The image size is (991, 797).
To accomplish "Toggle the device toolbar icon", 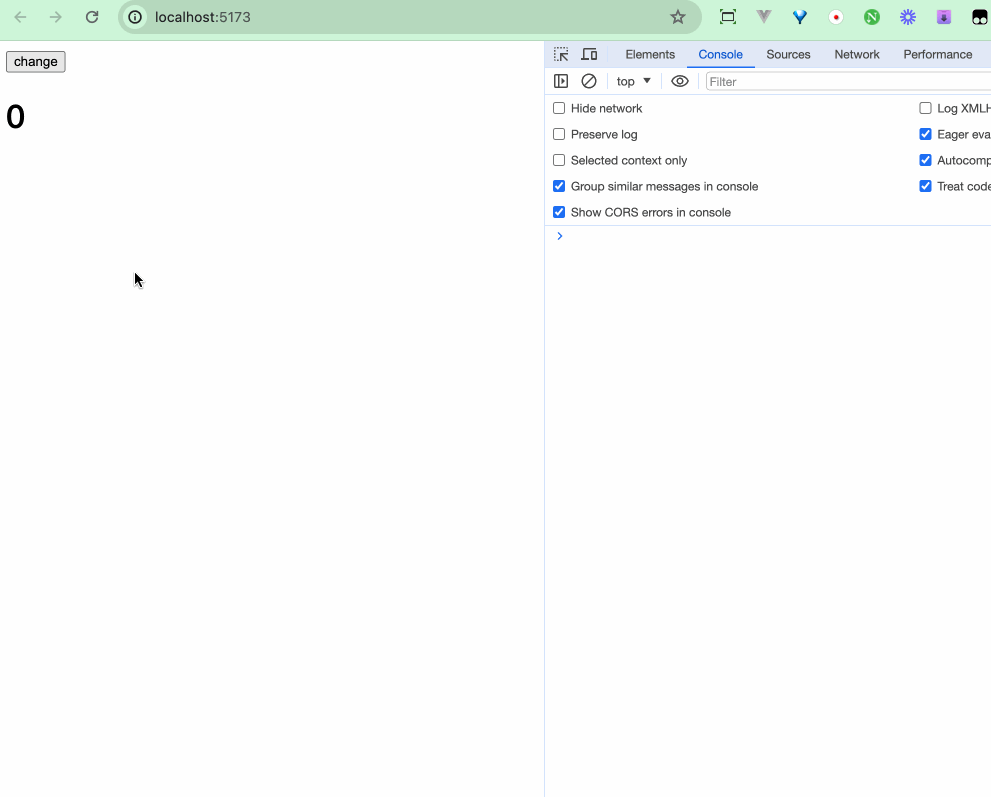I will 590,55.
